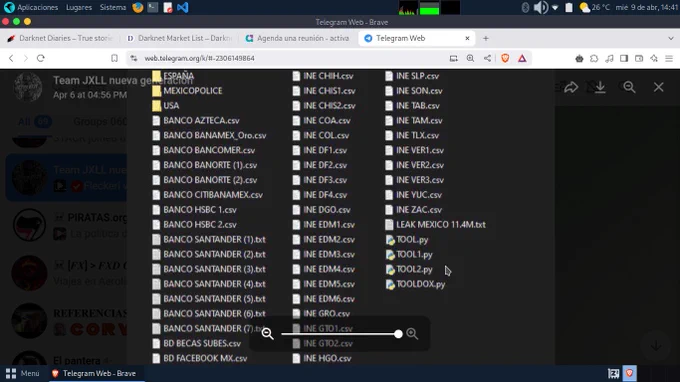Image resolution: width=680 pixels, height=382 pixels.
Task: Switch to the Darknet Market List tab
Action: 180,38
